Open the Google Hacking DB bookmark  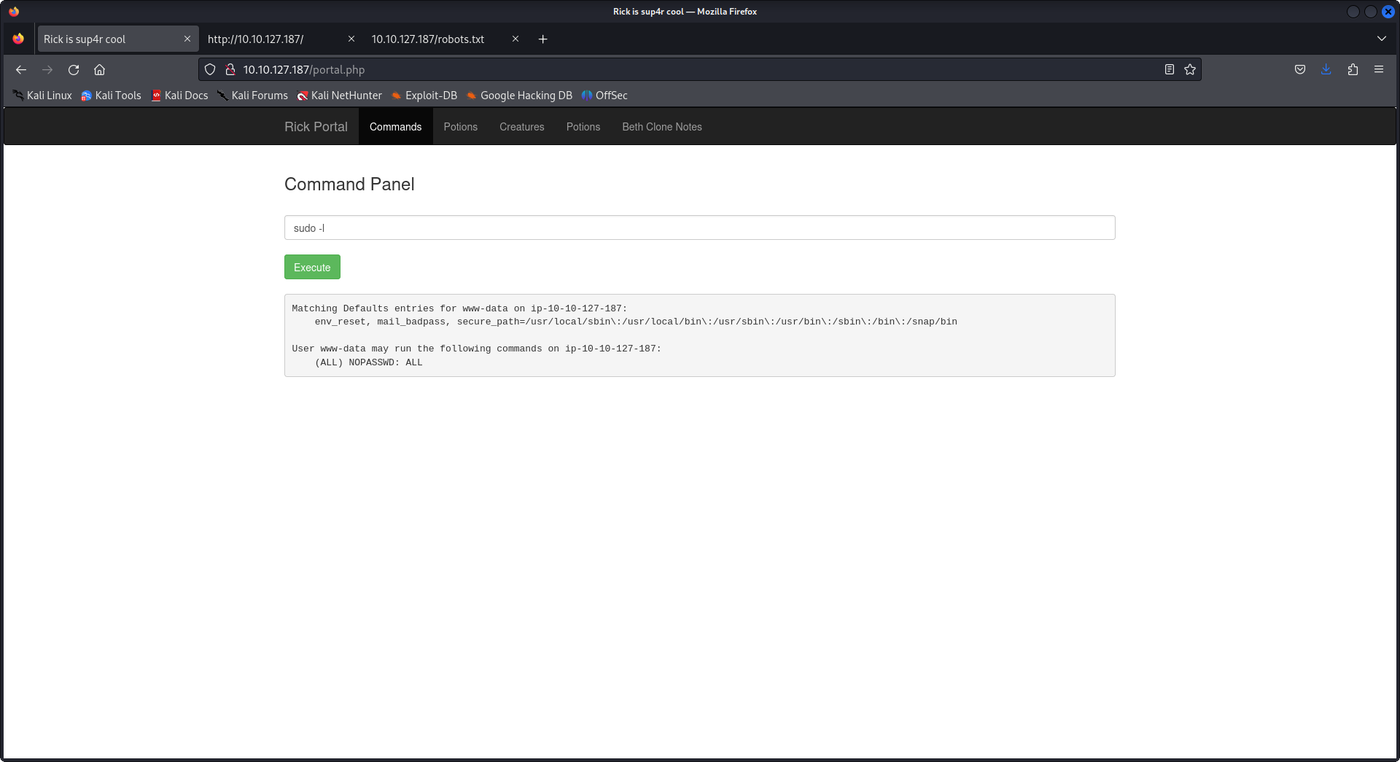(x=518, y=96)
